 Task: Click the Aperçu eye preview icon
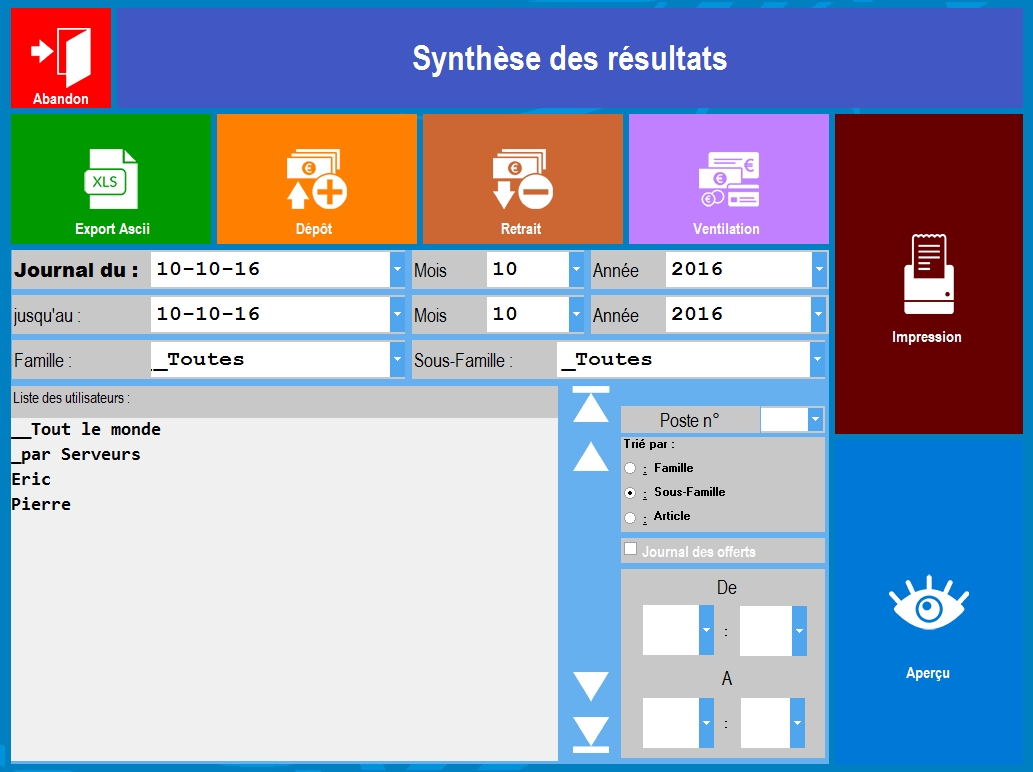928,605
